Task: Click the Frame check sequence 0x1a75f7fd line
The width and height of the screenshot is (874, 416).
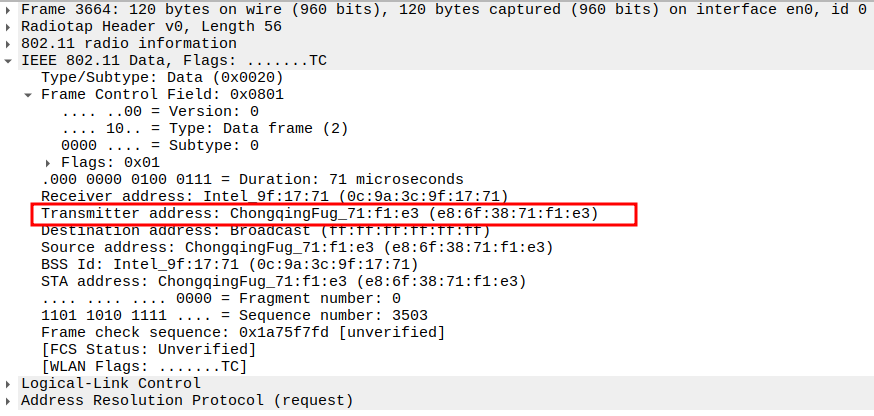Action: [x=242, y=332]
